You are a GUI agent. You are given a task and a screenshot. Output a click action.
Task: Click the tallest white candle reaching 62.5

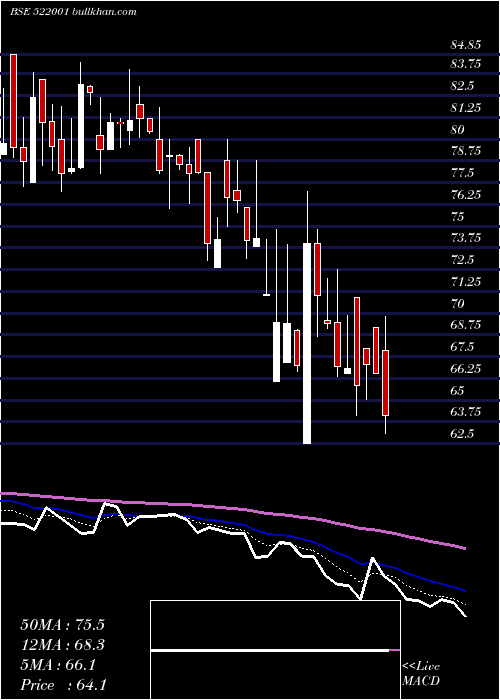(307, 343)
